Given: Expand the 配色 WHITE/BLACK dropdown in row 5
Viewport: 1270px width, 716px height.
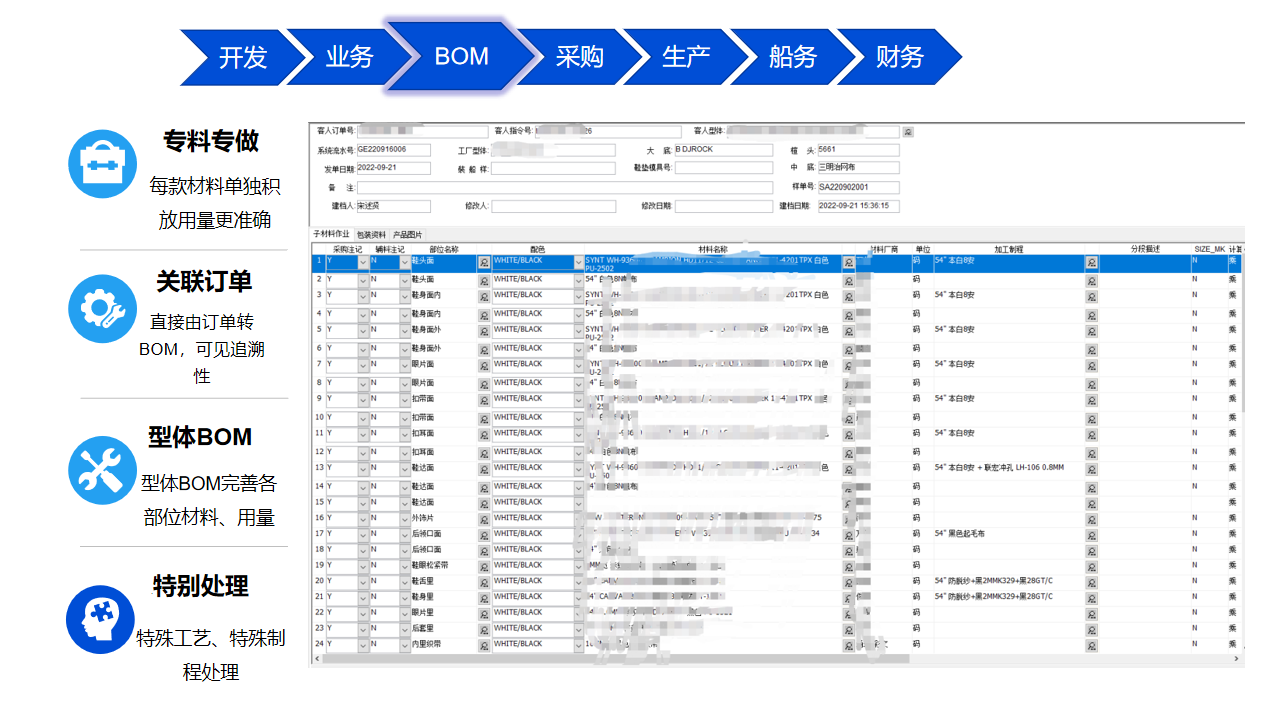Looking at the screenshot, I should tap(578, 331).
